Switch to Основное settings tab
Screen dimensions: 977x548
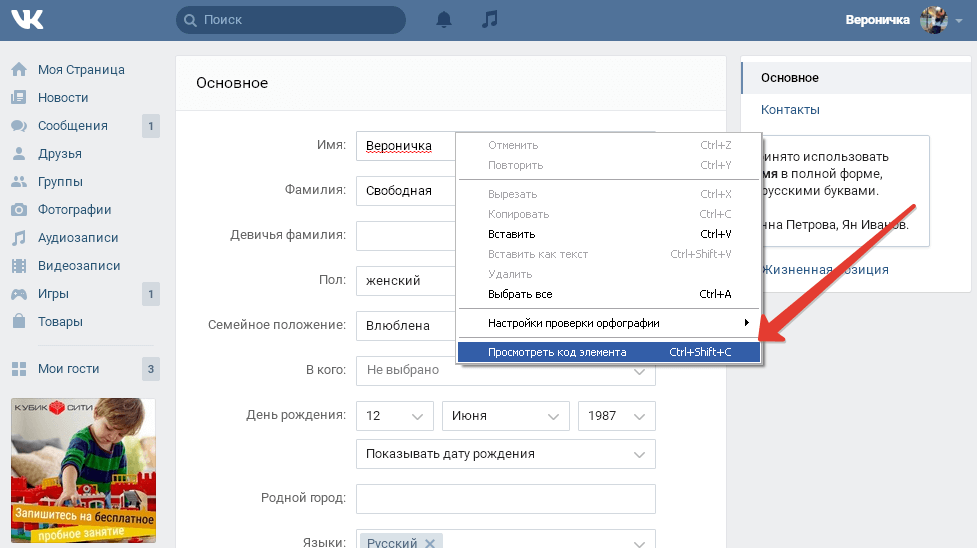tap(856, 78)
